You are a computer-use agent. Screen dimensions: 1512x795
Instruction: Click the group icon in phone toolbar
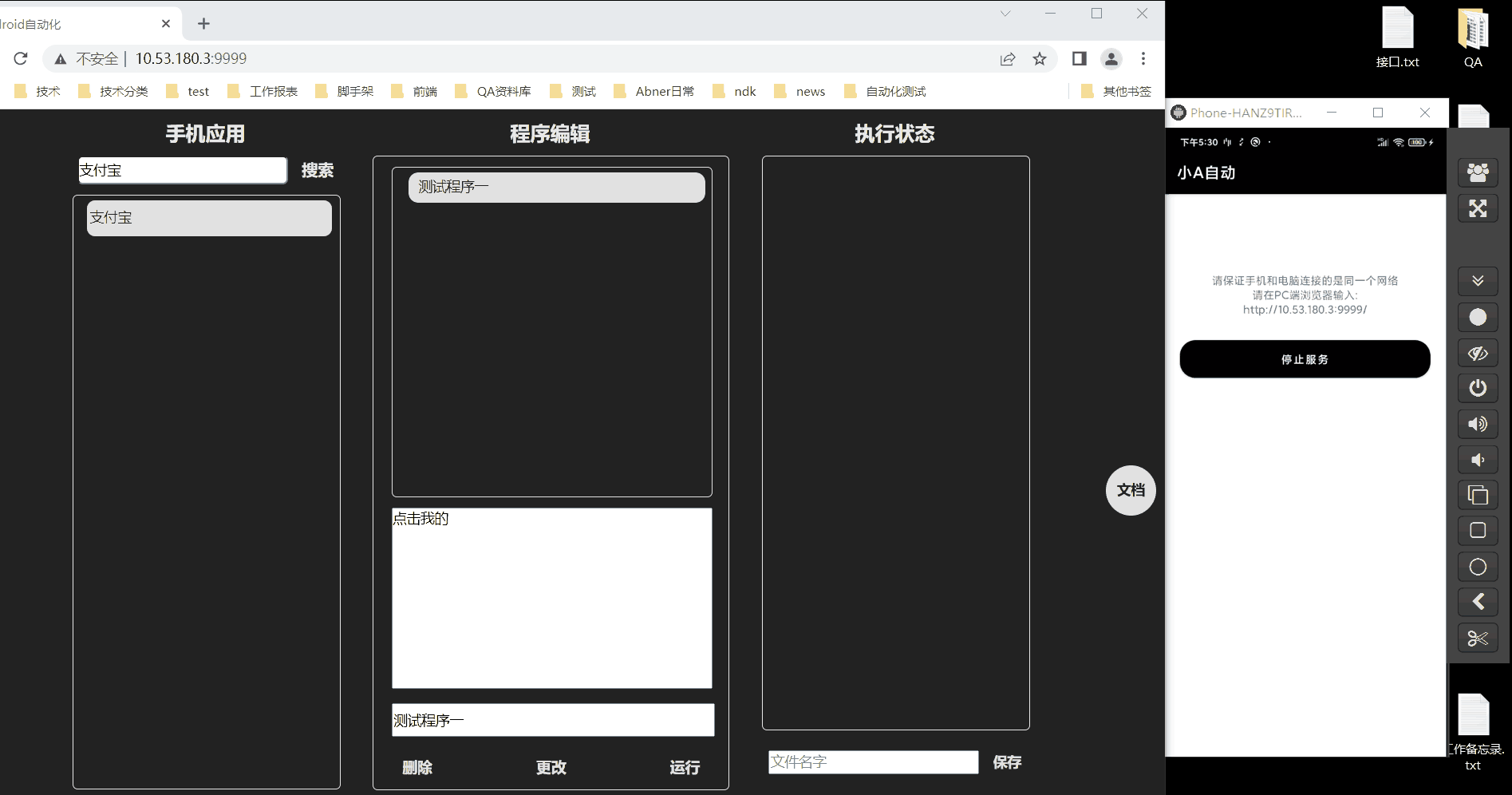1478,172
